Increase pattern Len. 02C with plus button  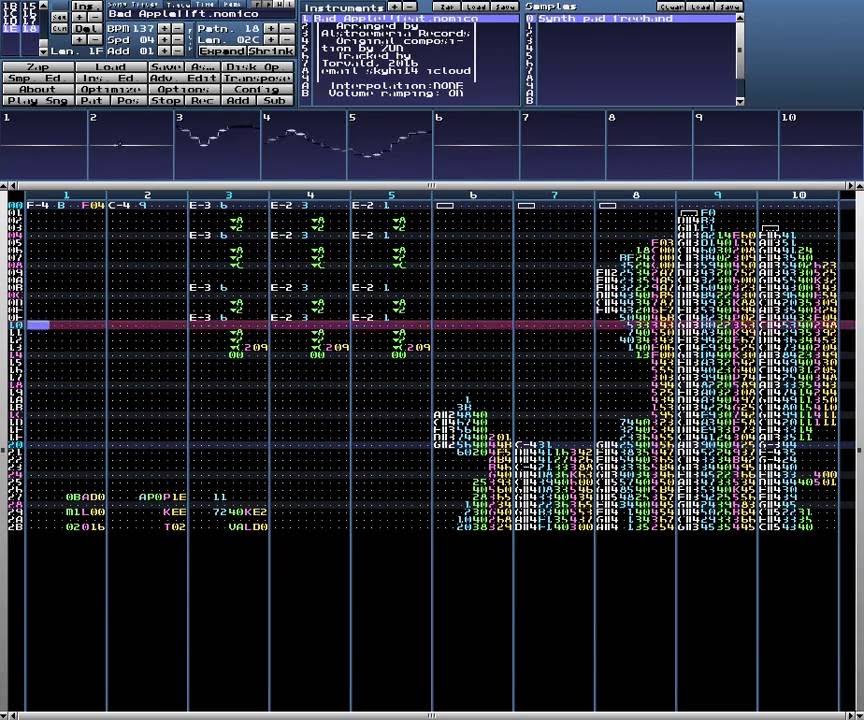click(271, 40)
